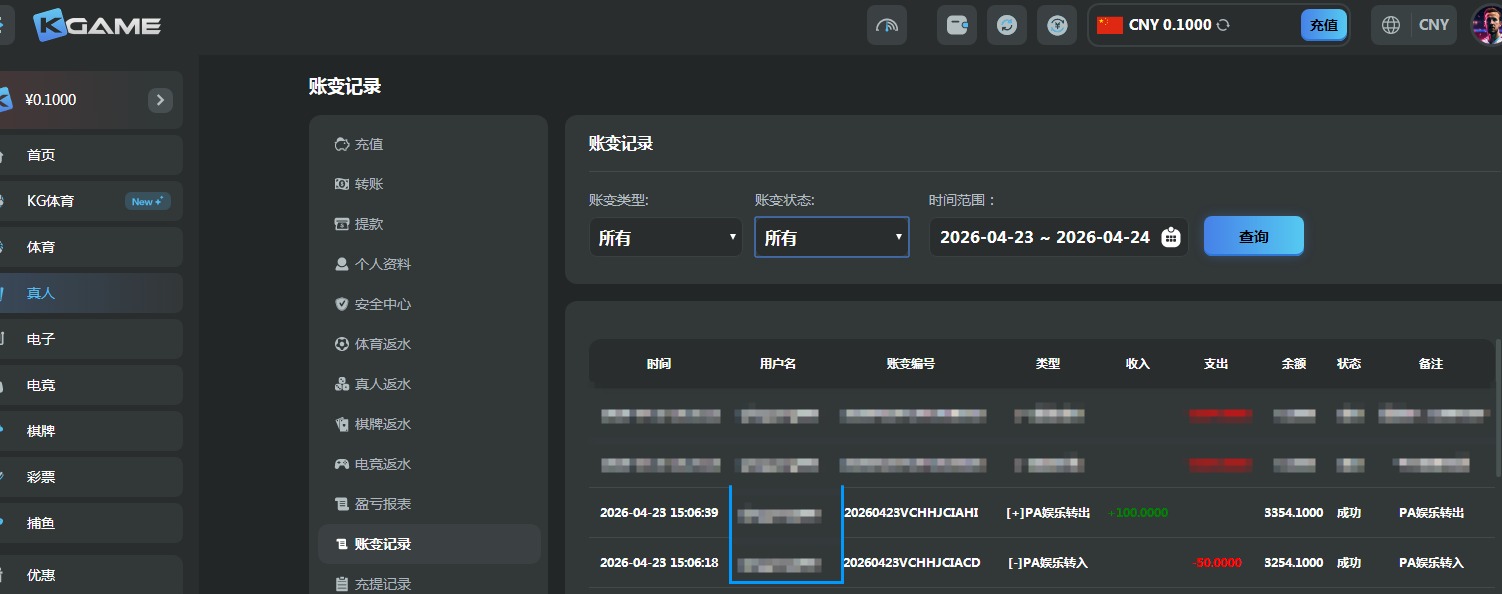1502x594 pixels.
Task: Open the 账变状态 dropdown
Action: pyautogui.click(x=832, y=238)
